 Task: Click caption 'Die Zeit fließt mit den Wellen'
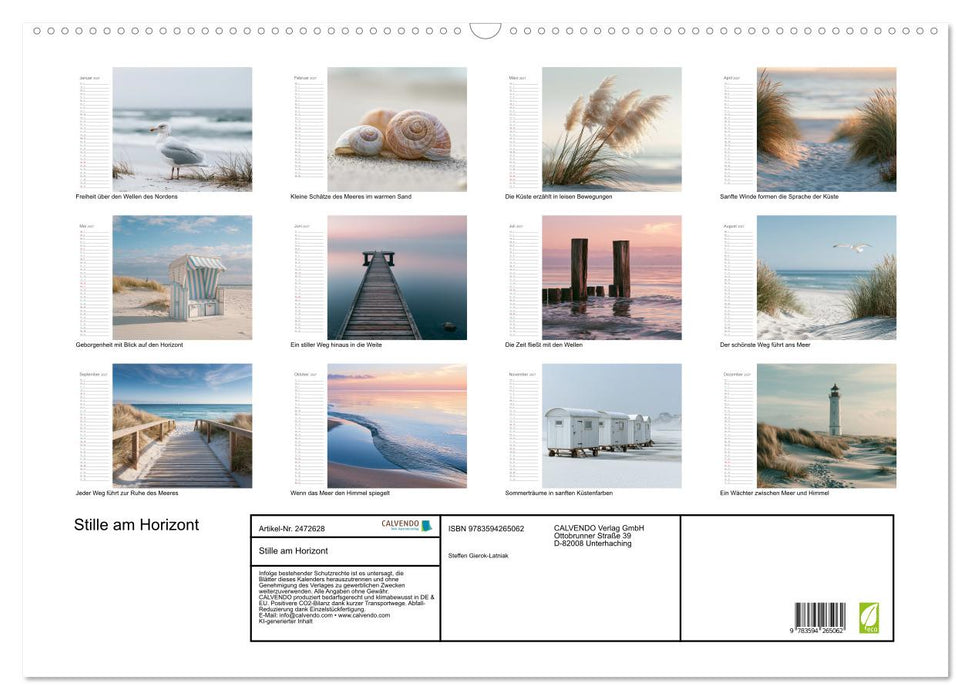tap(544, 344)
